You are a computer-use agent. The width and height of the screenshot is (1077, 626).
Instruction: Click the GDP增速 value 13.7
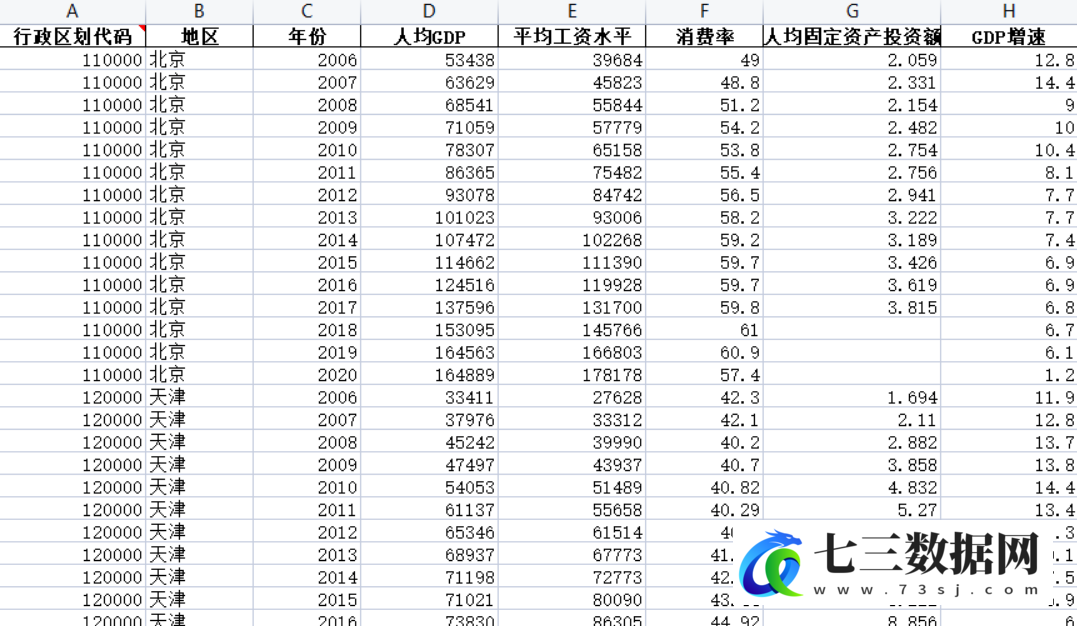[x=1009, y=443]
